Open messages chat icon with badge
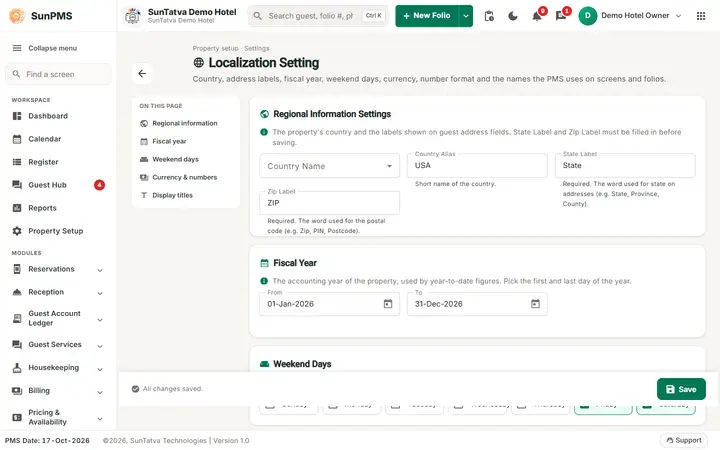Image resolution: width=720 pixels, height=450 pixels. click(x=561, y=16)
